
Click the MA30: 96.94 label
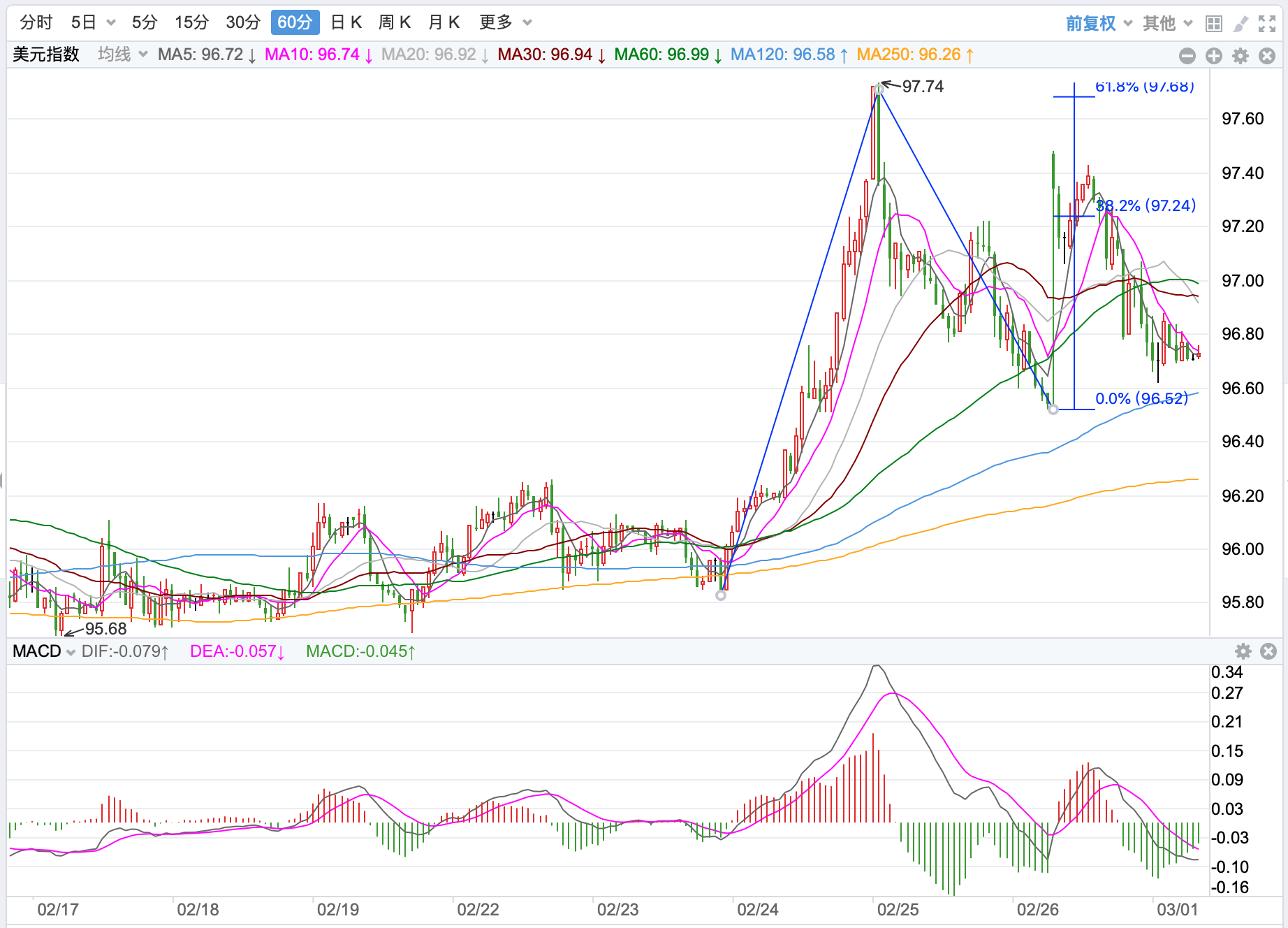[552, 55]
